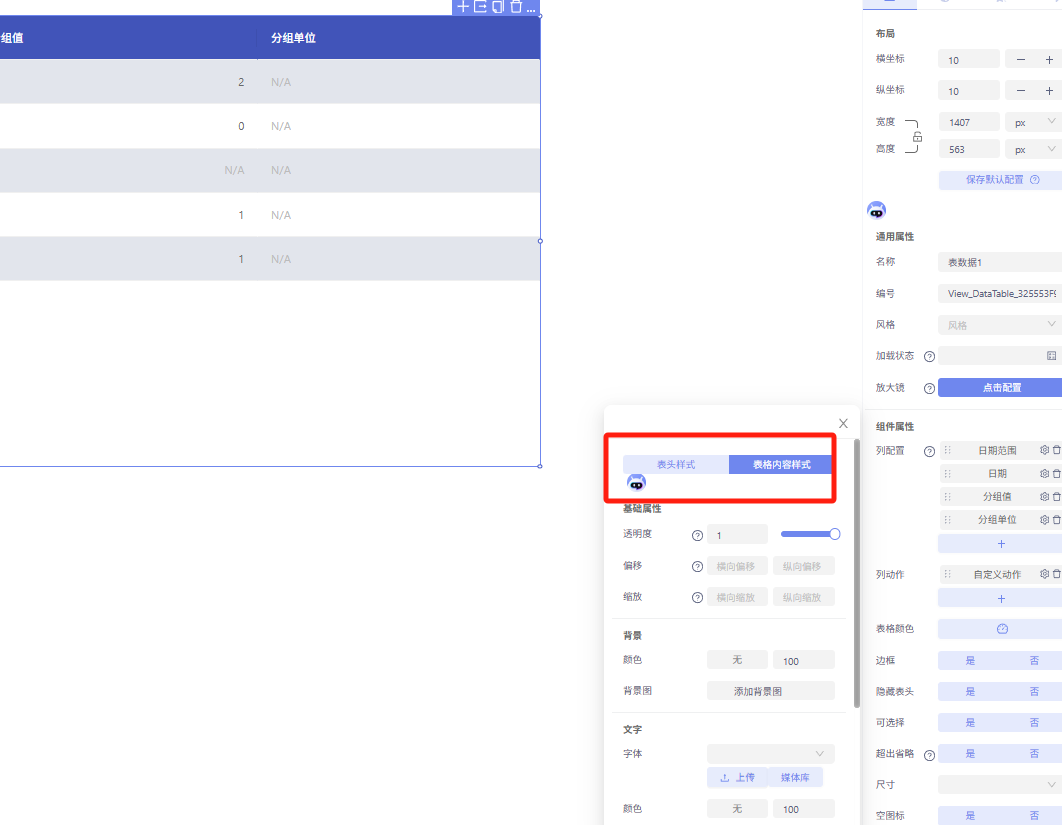The width and height of the screenshot is (1062, 825).
Task: Click 保存默认配置 button
Action: (x=1000, y=180)
